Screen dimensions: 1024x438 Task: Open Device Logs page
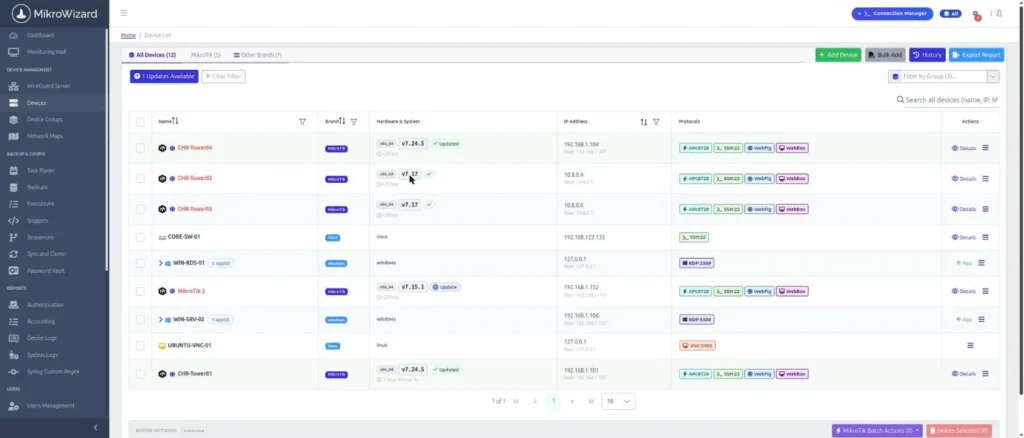pyautogui.click(x=41, y=338)
